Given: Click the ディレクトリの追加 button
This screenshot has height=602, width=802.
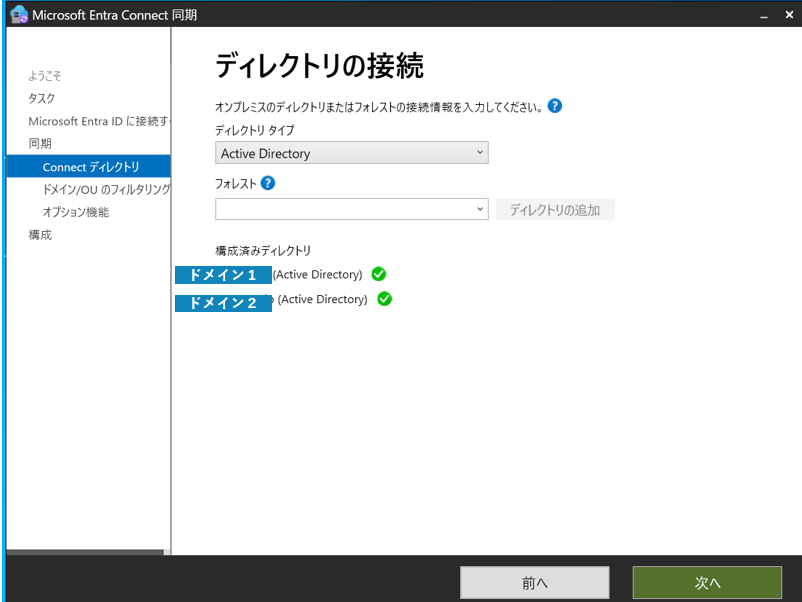Looking at the screenshot, I should point(555,208).
